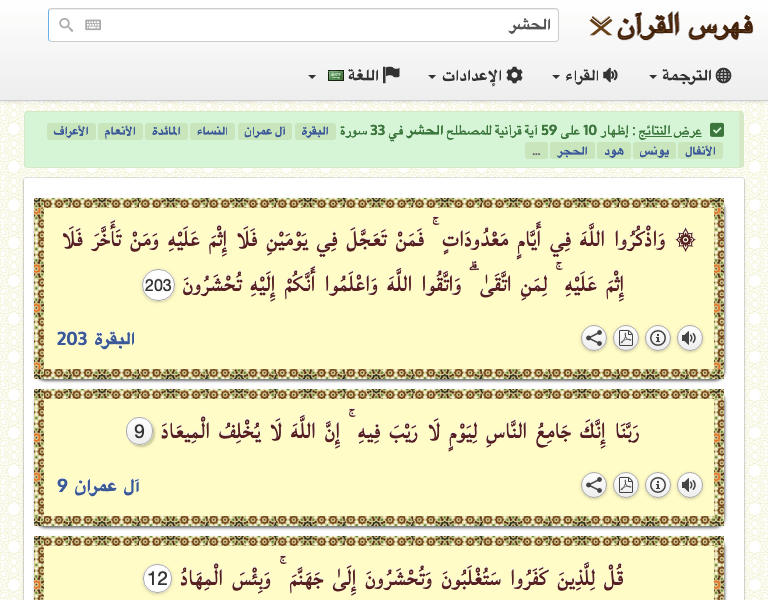Share Al-Baqarah verse 203

click(594, 338)
